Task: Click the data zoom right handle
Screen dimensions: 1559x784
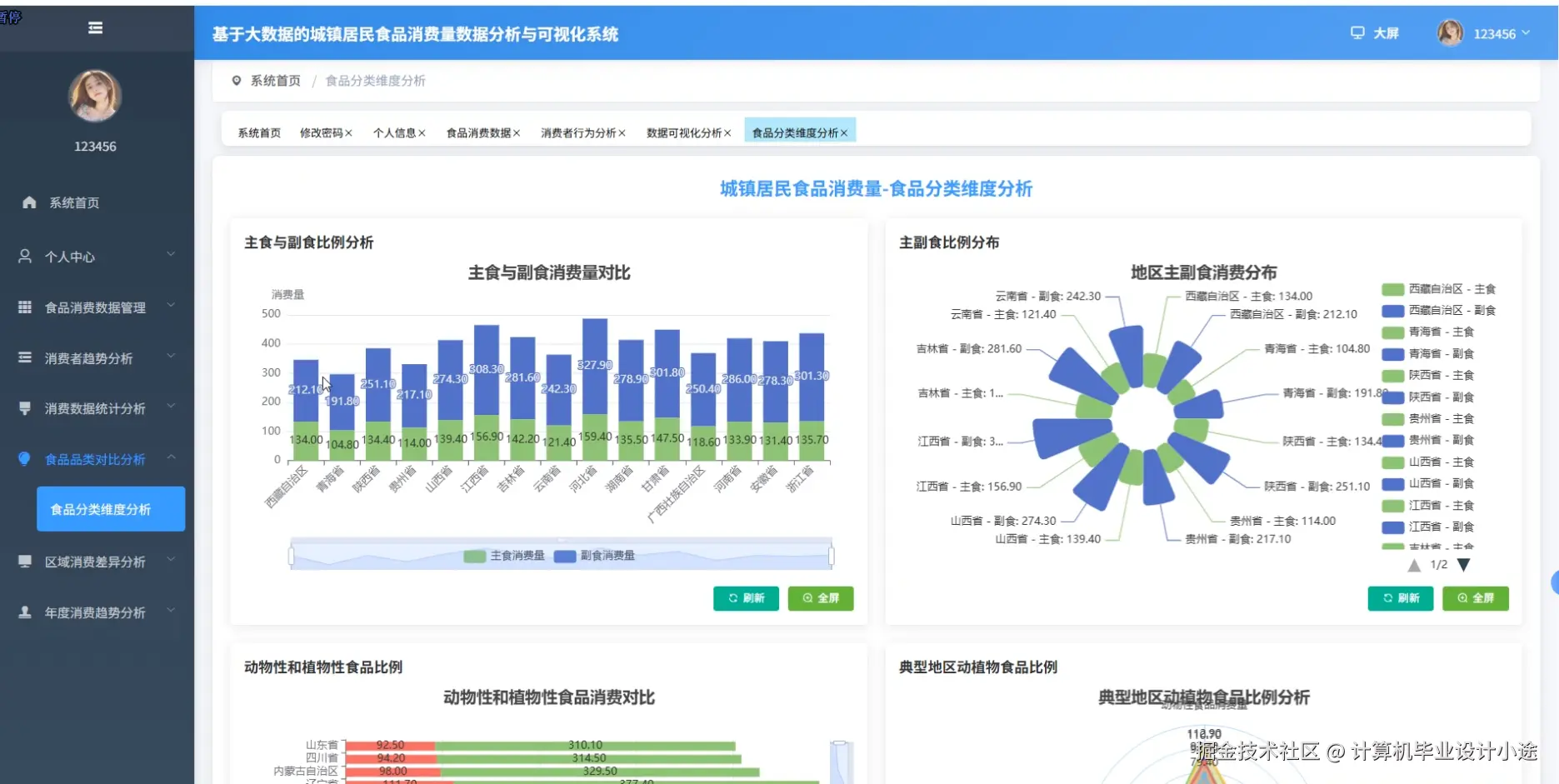Action: tap(832, 556)
